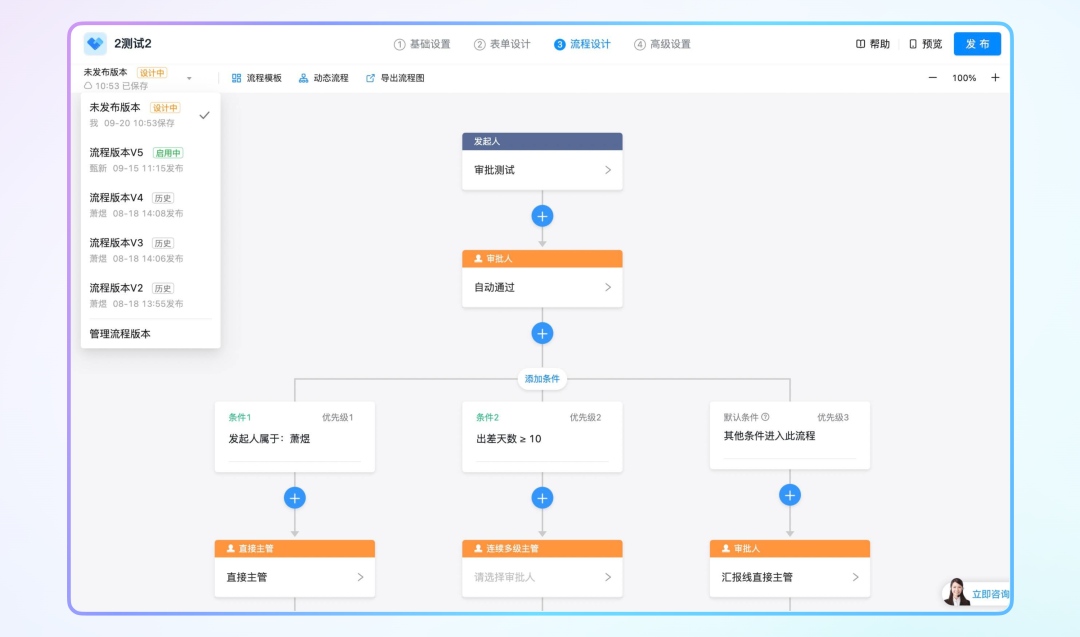Collapse the version dropdown arrow
1080x637 pixels.
(x=189, y=78)
